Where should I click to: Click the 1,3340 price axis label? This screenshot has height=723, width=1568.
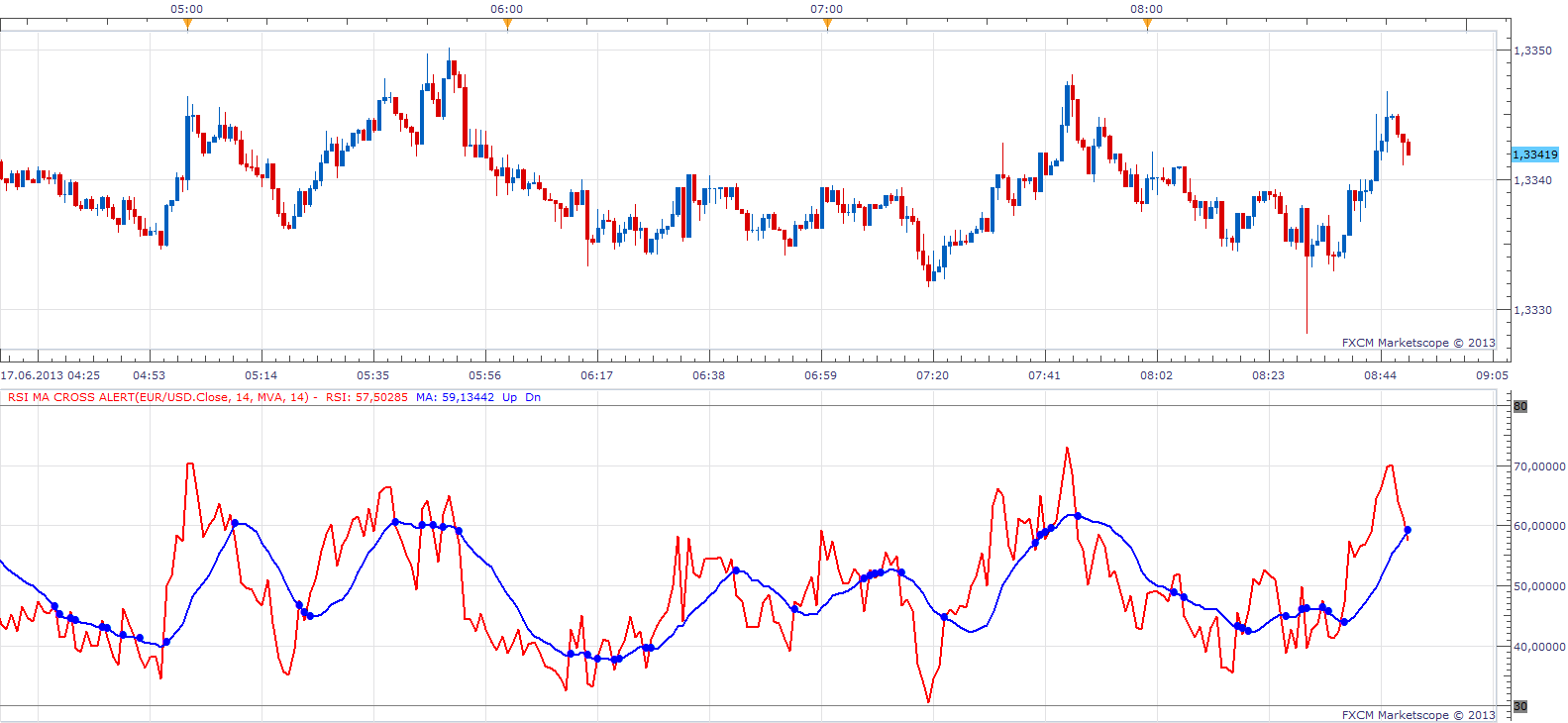pos(1533,180)
